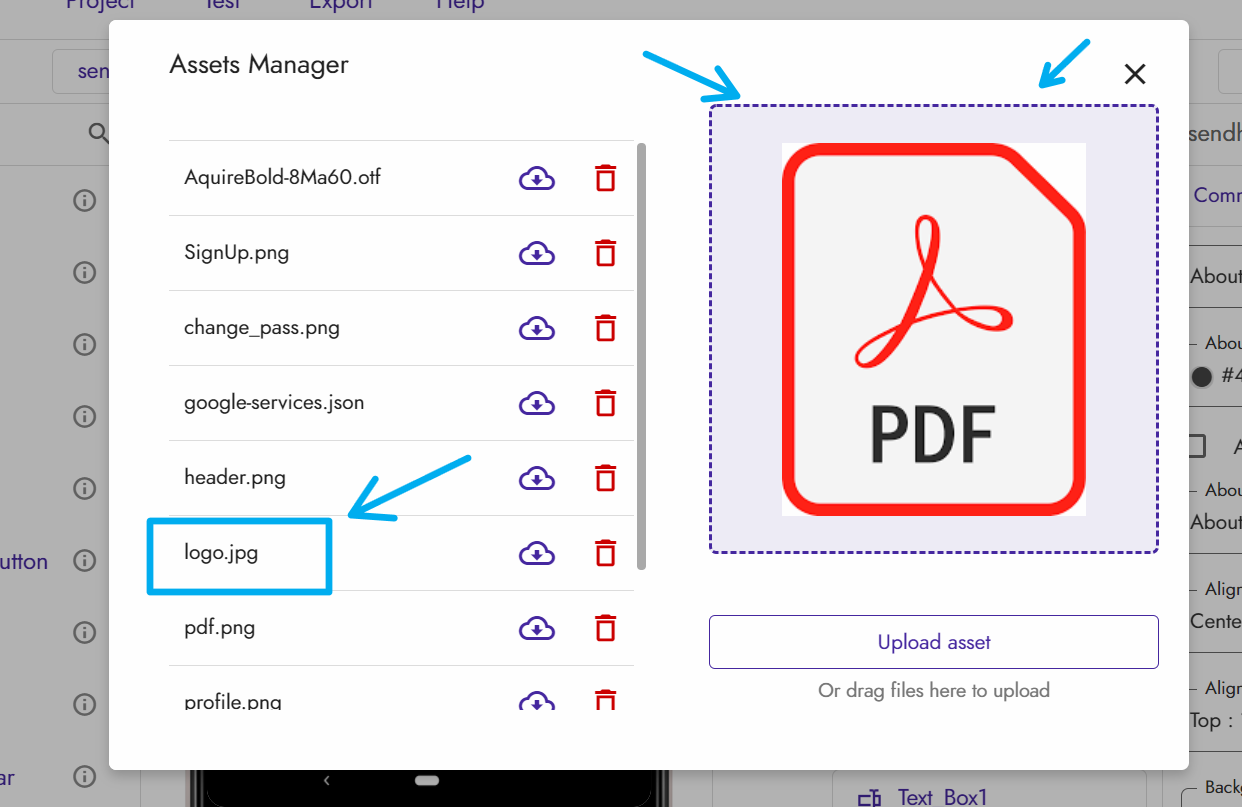Delete the change_pass.png asset
This screenshot has width=1242, height=807.
605,328
